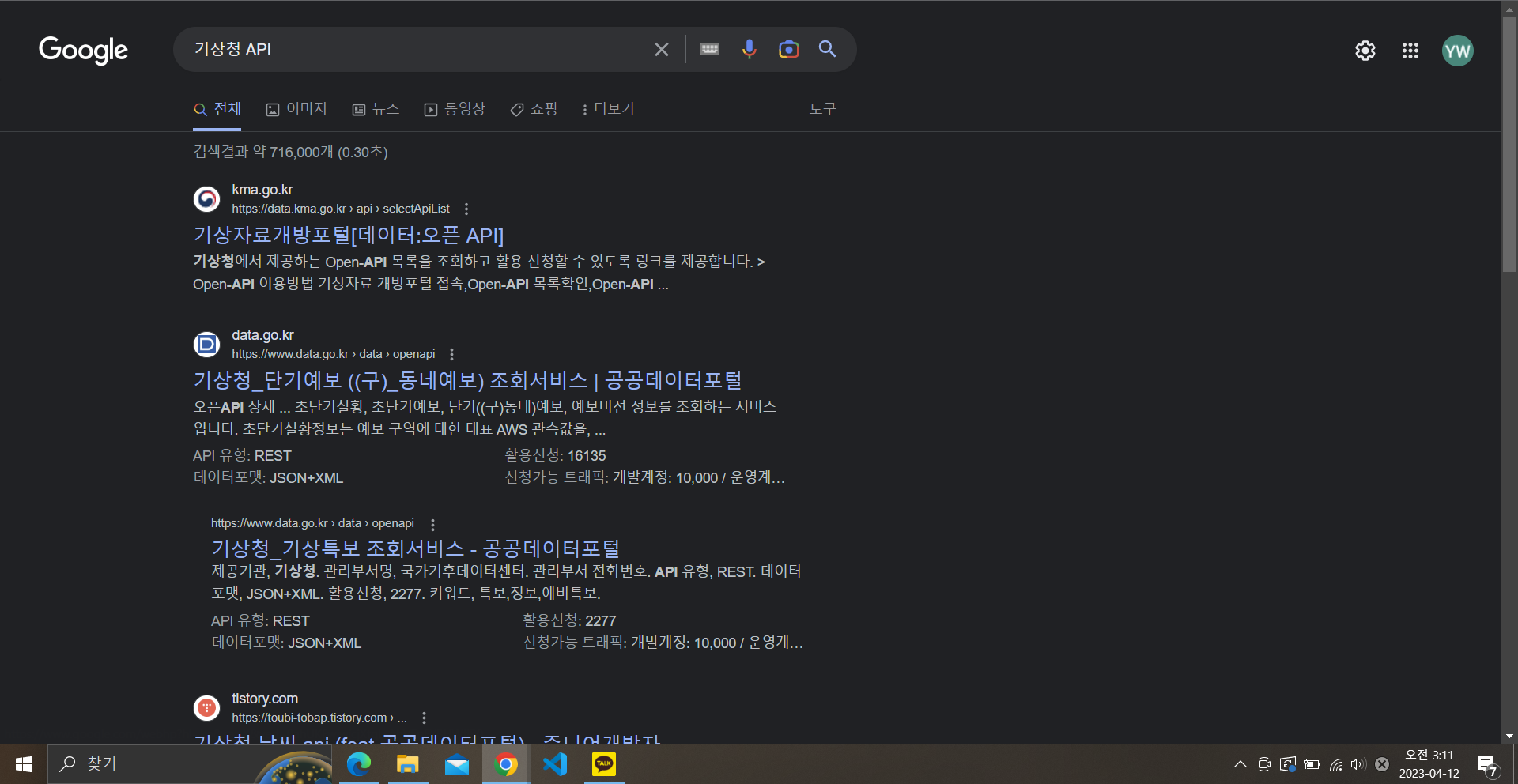Check battery status in system tray

pyautogui.click(x=1312, y=764)
